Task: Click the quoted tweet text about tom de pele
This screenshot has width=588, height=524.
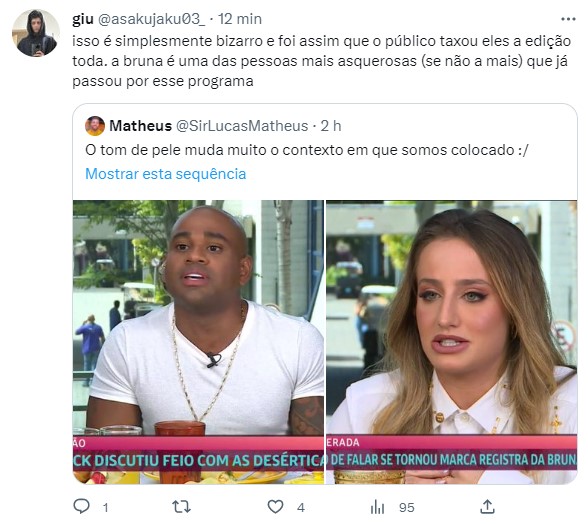Action: 307,150
